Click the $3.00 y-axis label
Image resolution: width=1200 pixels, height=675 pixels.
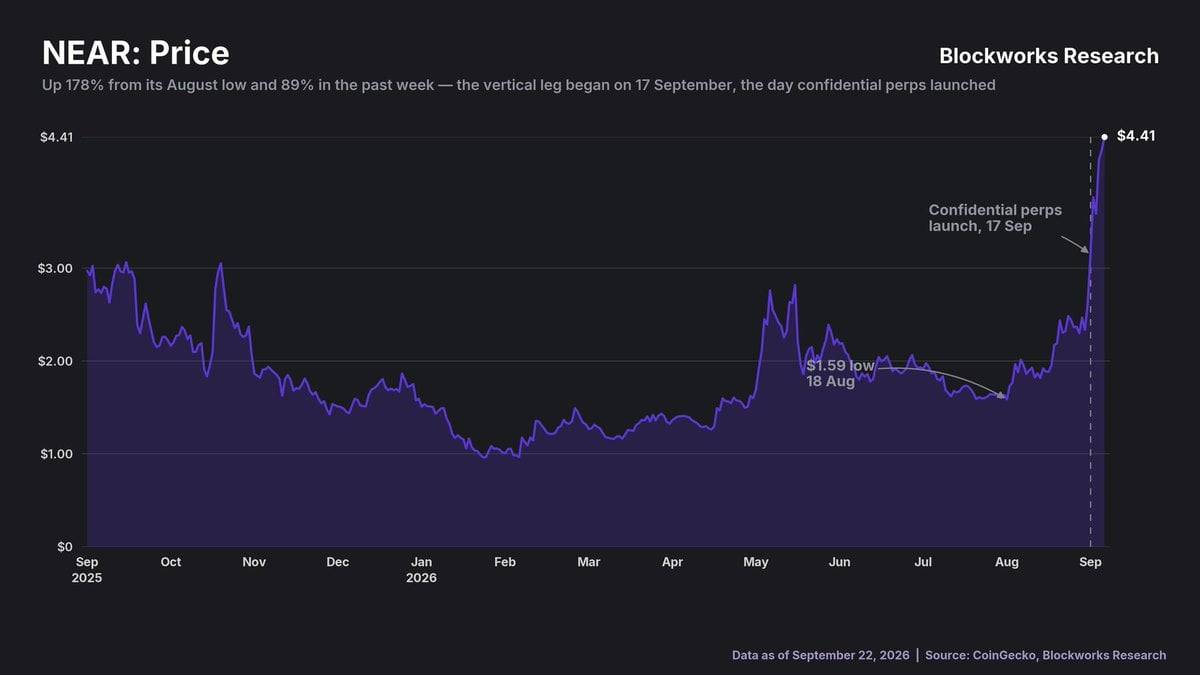[x=57, y=268]
